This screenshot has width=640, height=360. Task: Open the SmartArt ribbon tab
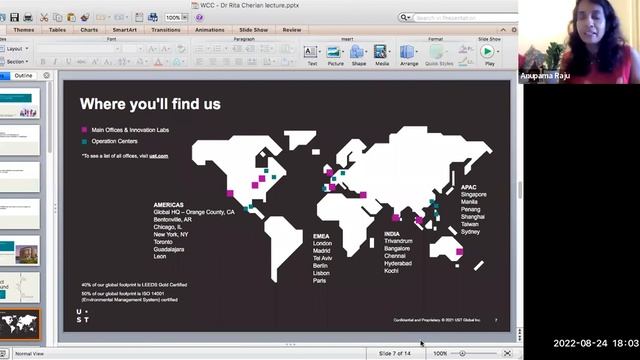pyautogui.click(x=124, y=30)
